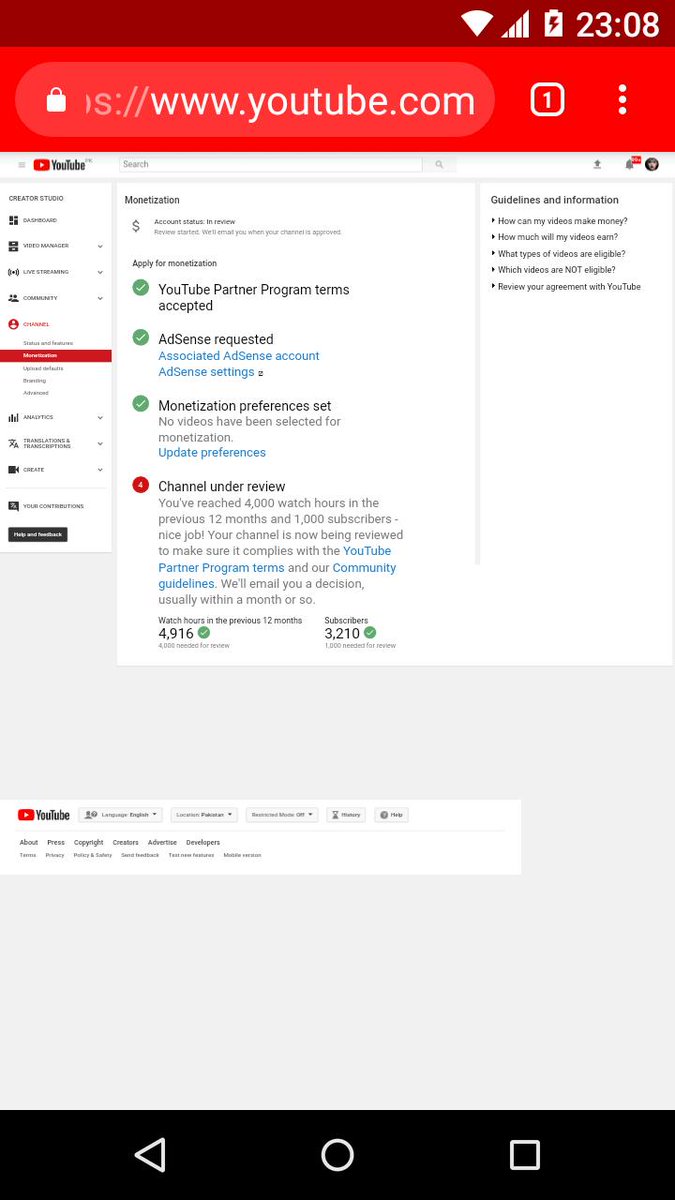Expand the Create chevron

(x=100, y=469)
